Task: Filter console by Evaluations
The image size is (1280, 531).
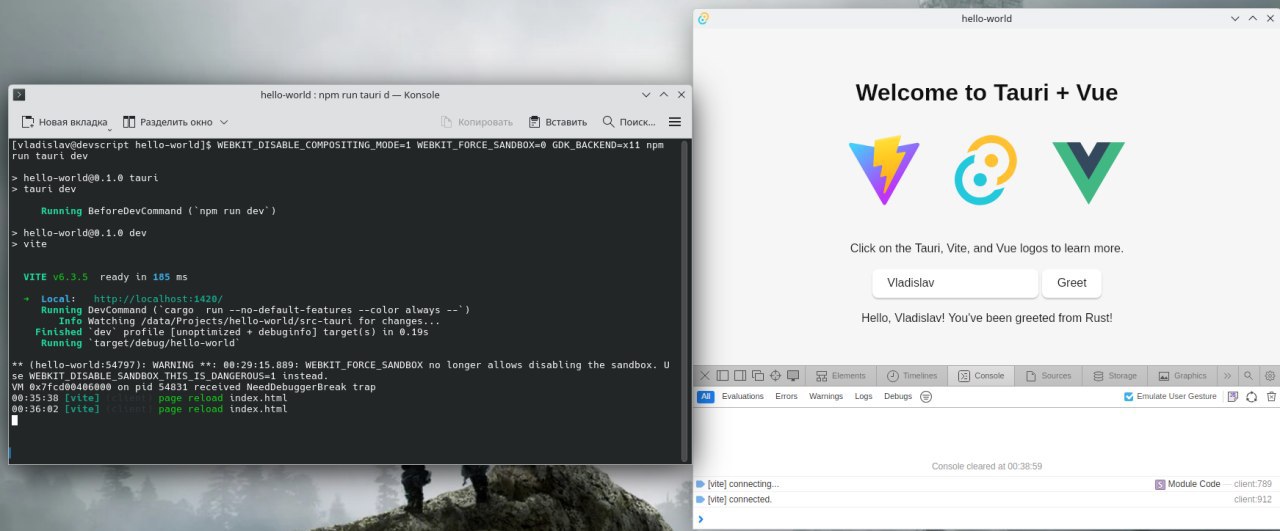Action: pyautogui.click(x=742, y=396)
